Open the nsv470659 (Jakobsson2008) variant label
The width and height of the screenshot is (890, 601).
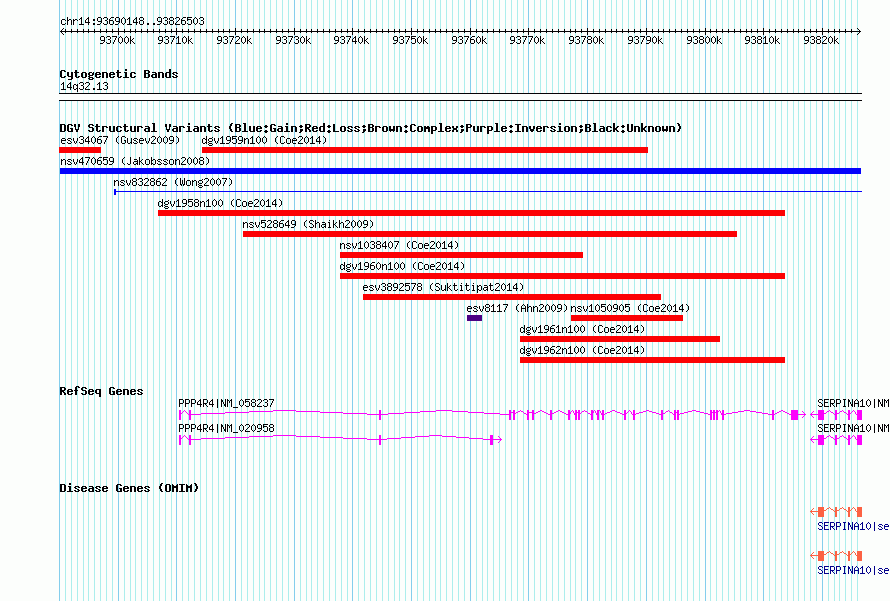pyautogui.click(x=135, y=161)
